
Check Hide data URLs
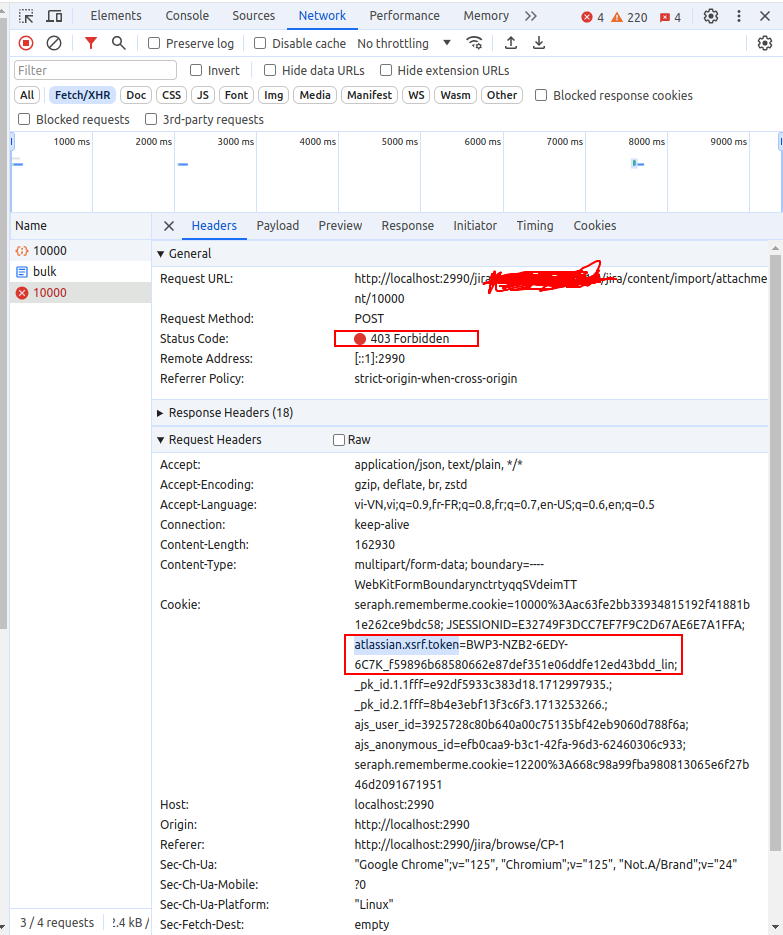(270, 70)
